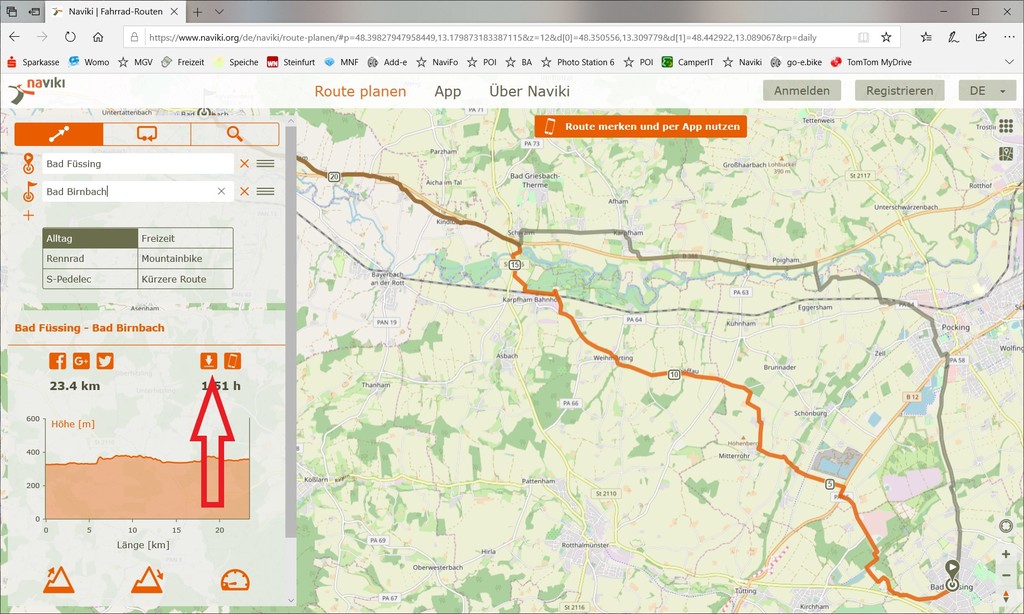Open the App menu item
This screenshot has width=1024, height=614.
coord(448,91)
